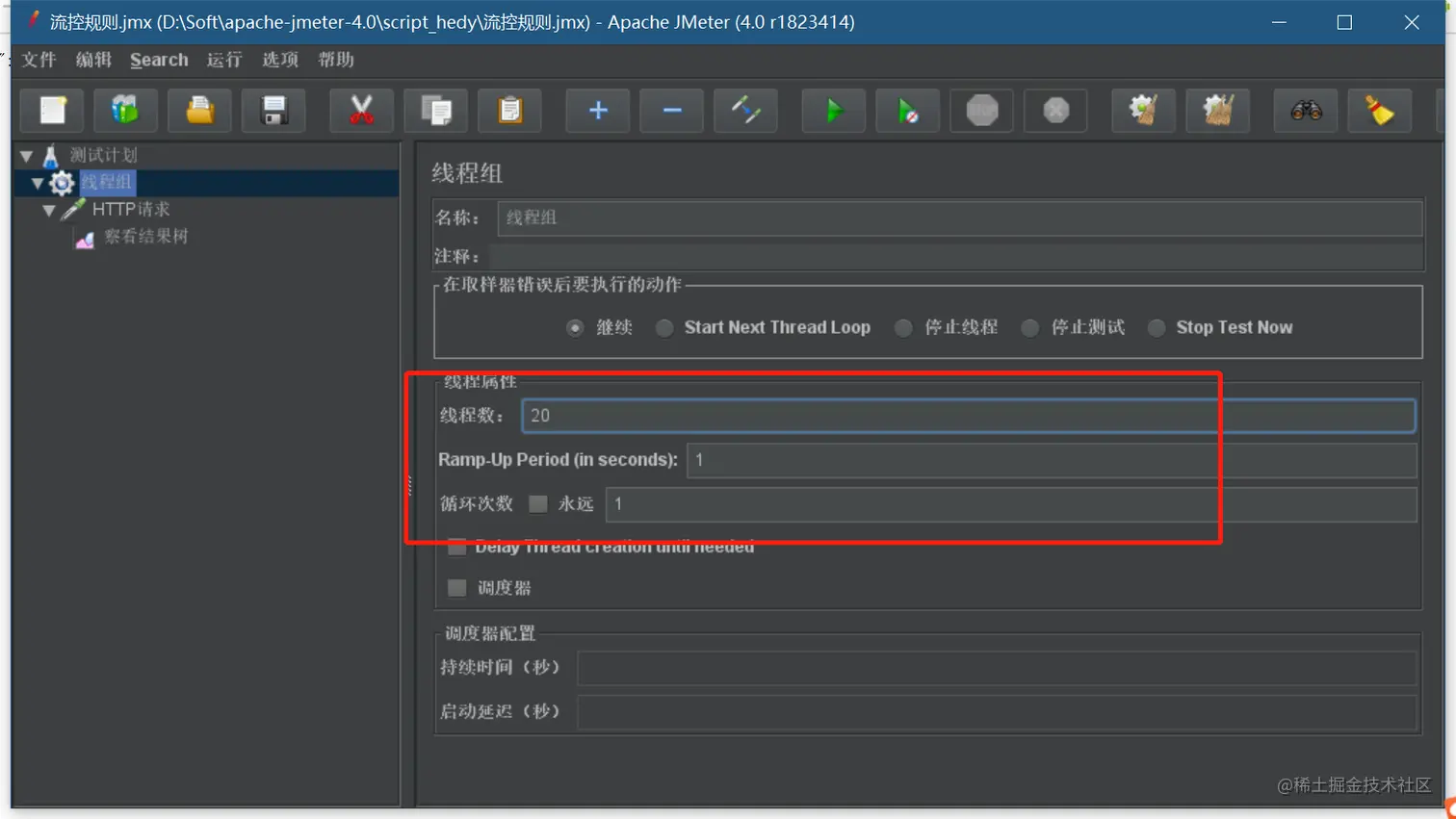Click the 循环次数 loop count field
Screen dimensions: 1456x819
[x=1010, y=504]
